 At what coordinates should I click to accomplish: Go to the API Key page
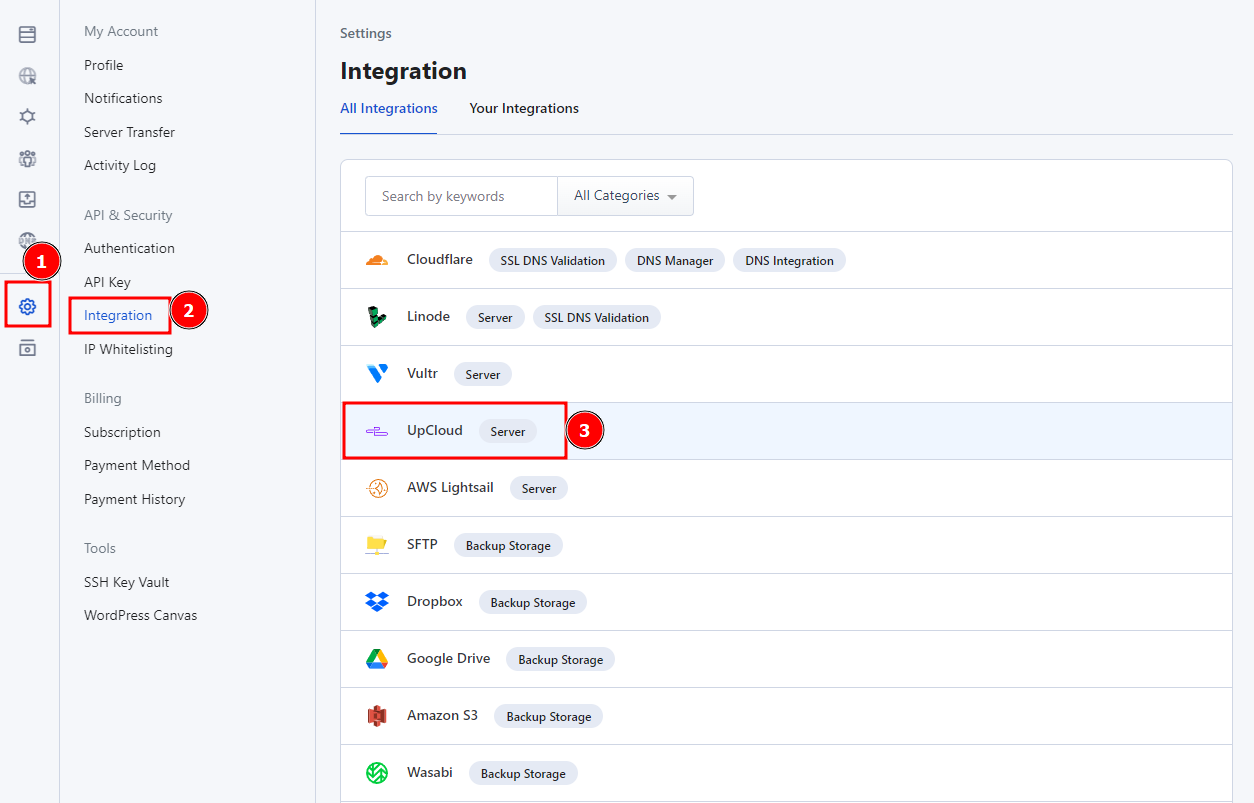click(x=107, y=282)
